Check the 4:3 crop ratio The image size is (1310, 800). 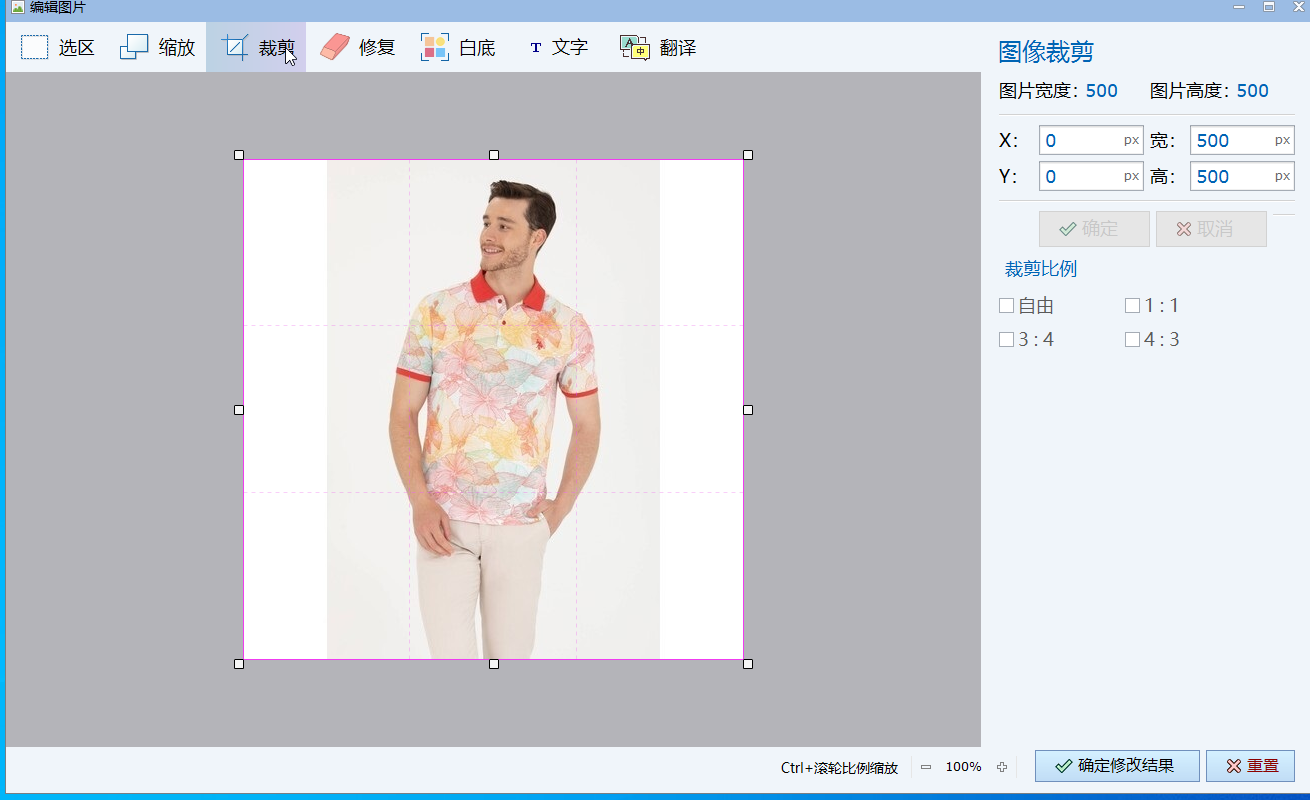pos(1133,339)
